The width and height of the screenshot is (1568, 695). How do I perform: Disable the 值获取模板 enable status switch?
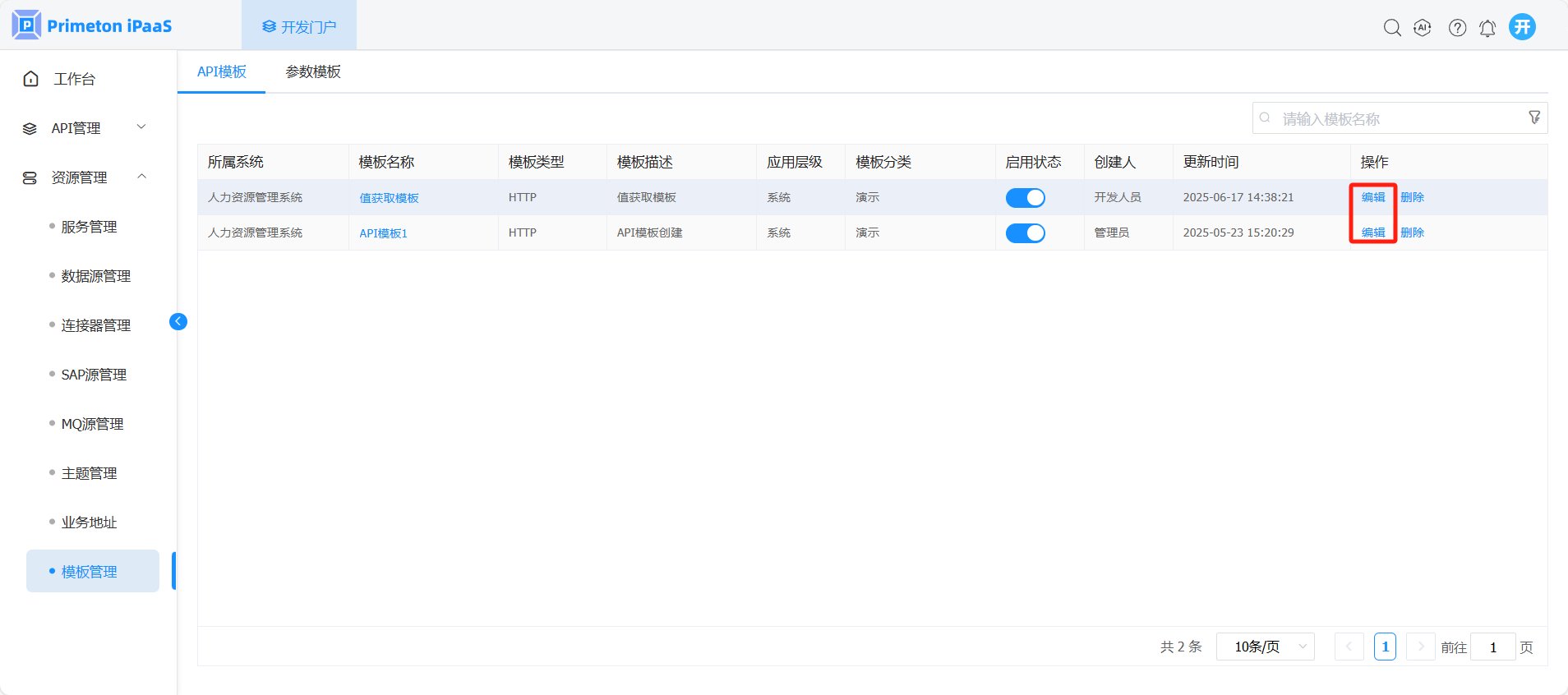tap(1025, 198)
